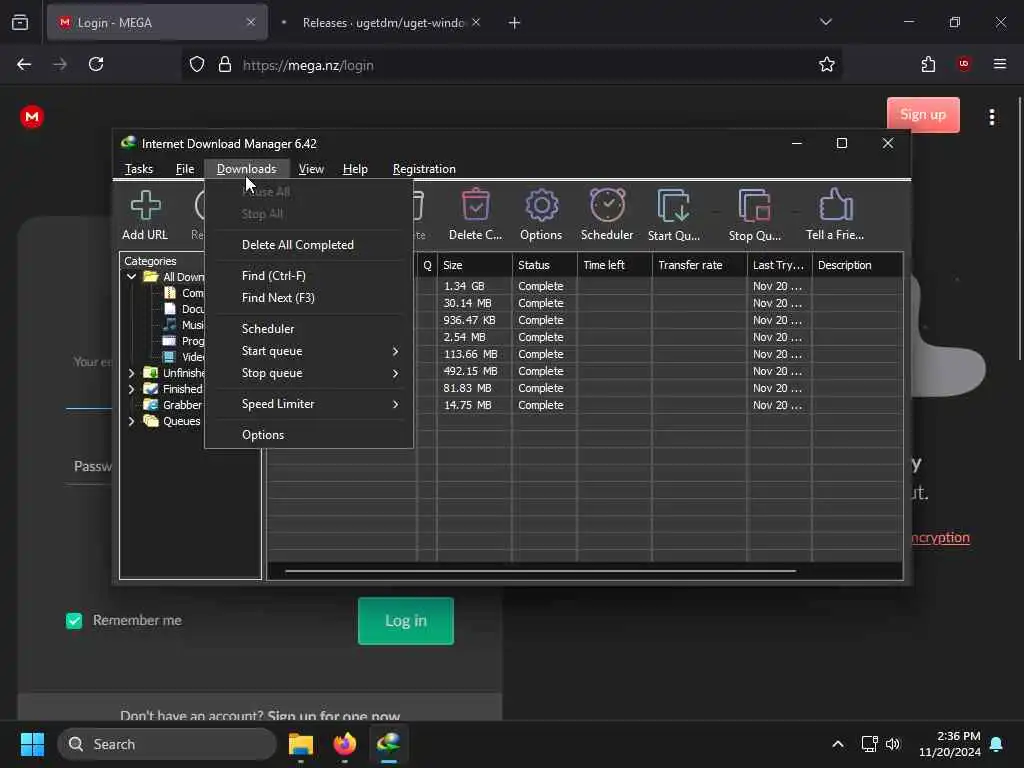Expand the Stop queue submenu arrow
This screenshot has width=1024, height=768.
[395, 374]
